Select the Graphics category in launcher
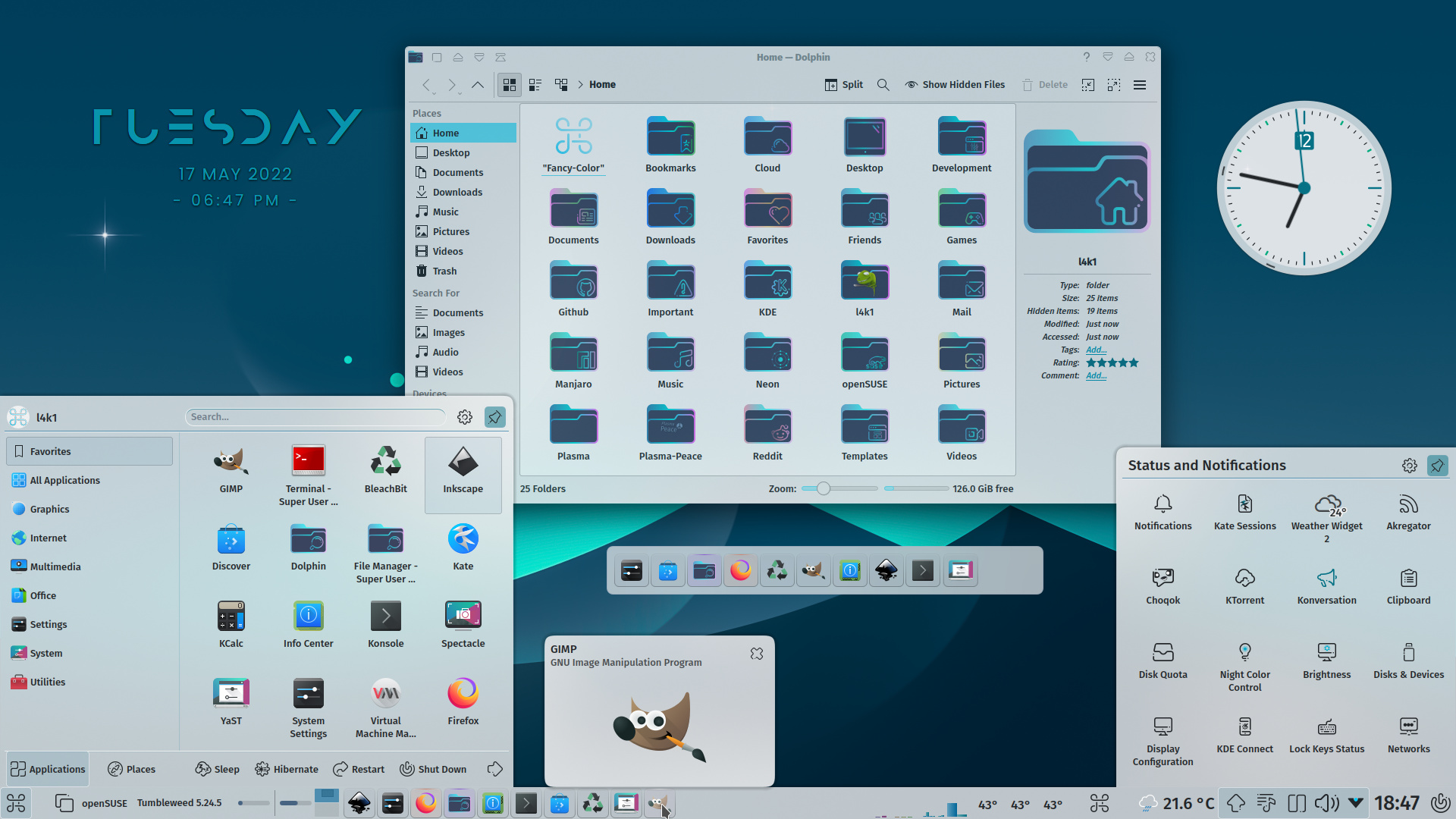This screenshot has width=1456, height=819. (89, 509)
